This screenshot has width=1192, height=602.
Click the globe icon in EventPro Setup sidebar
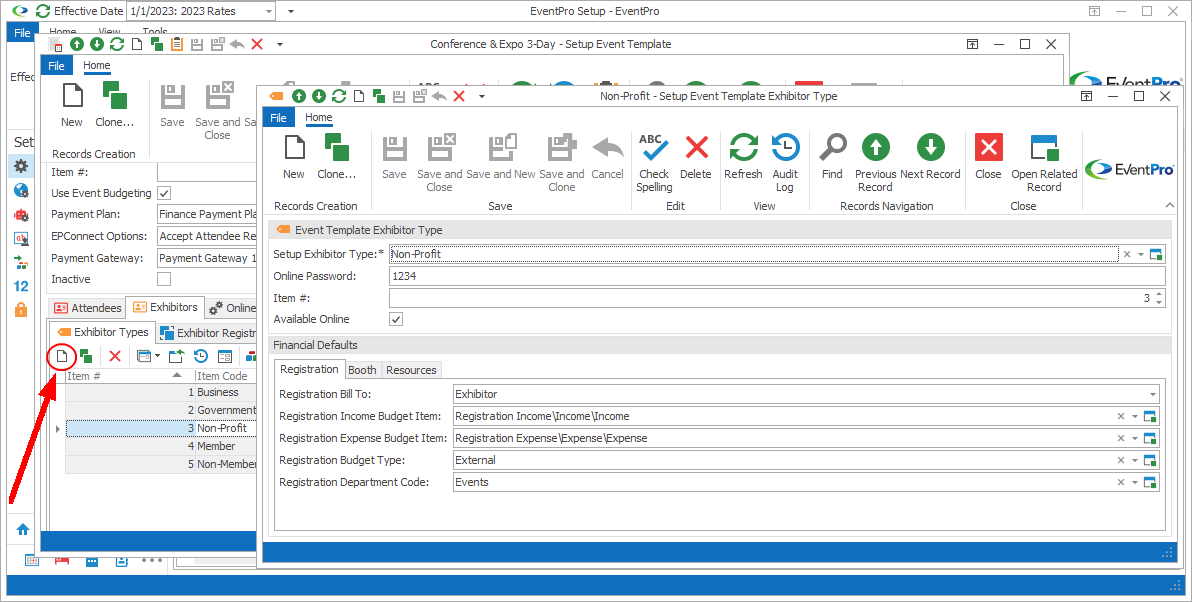click(x=21, y=190)
